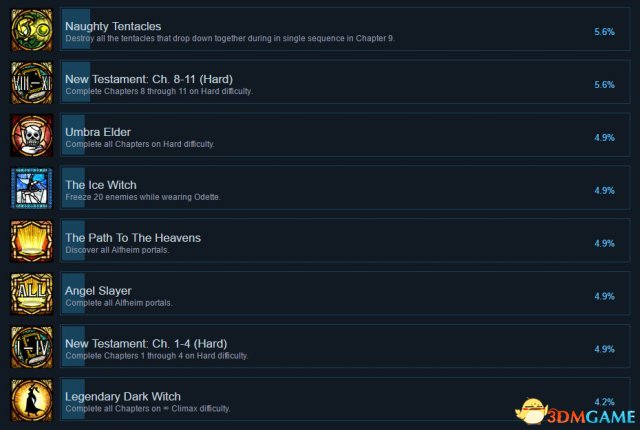Click the Angel Slayer achievement title
The width and height of the screenshot is (640, 430).
[98, 290]
